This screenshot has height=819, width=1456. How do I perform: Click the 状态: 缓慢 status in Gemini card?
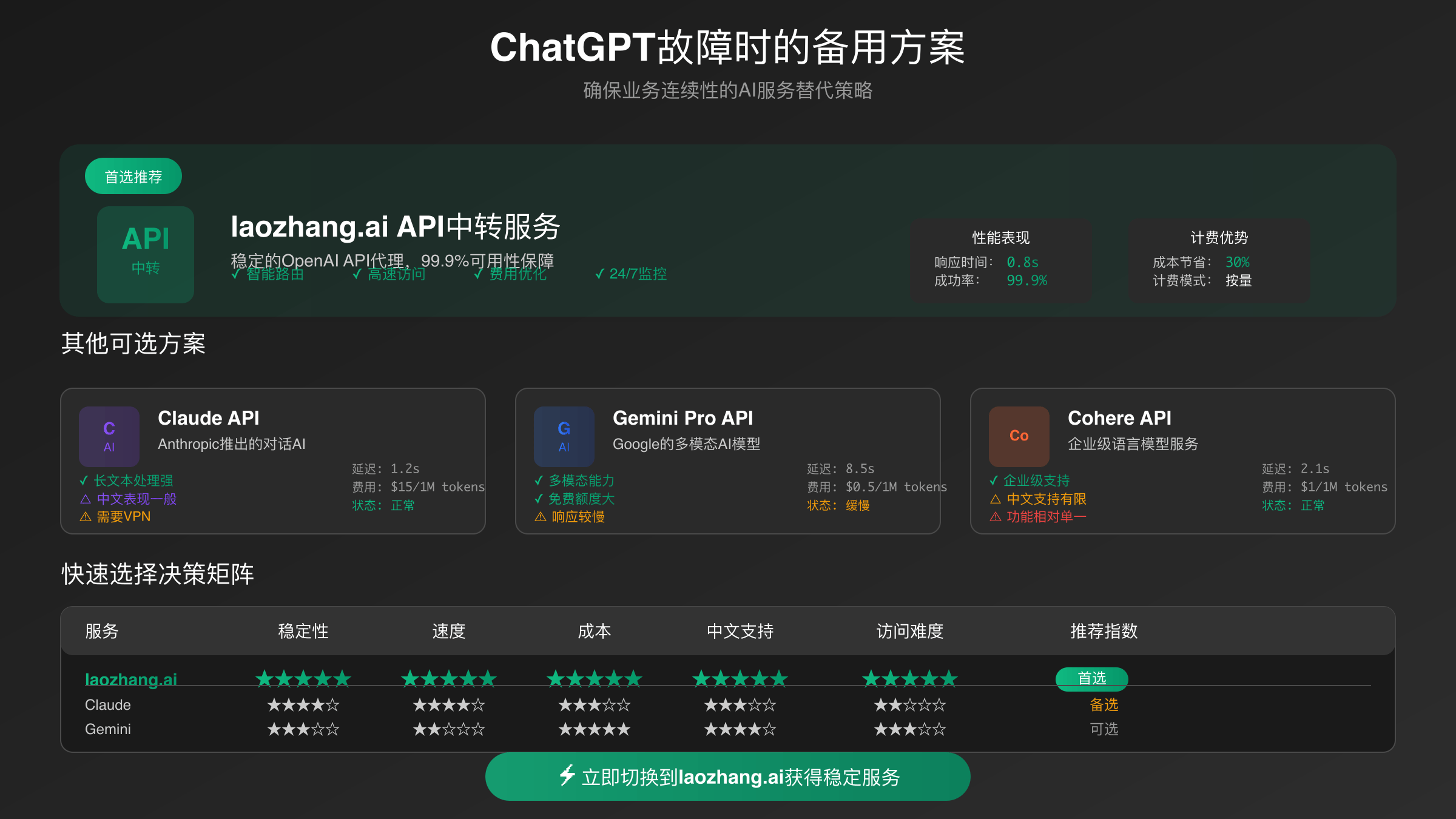click(838, 505)
